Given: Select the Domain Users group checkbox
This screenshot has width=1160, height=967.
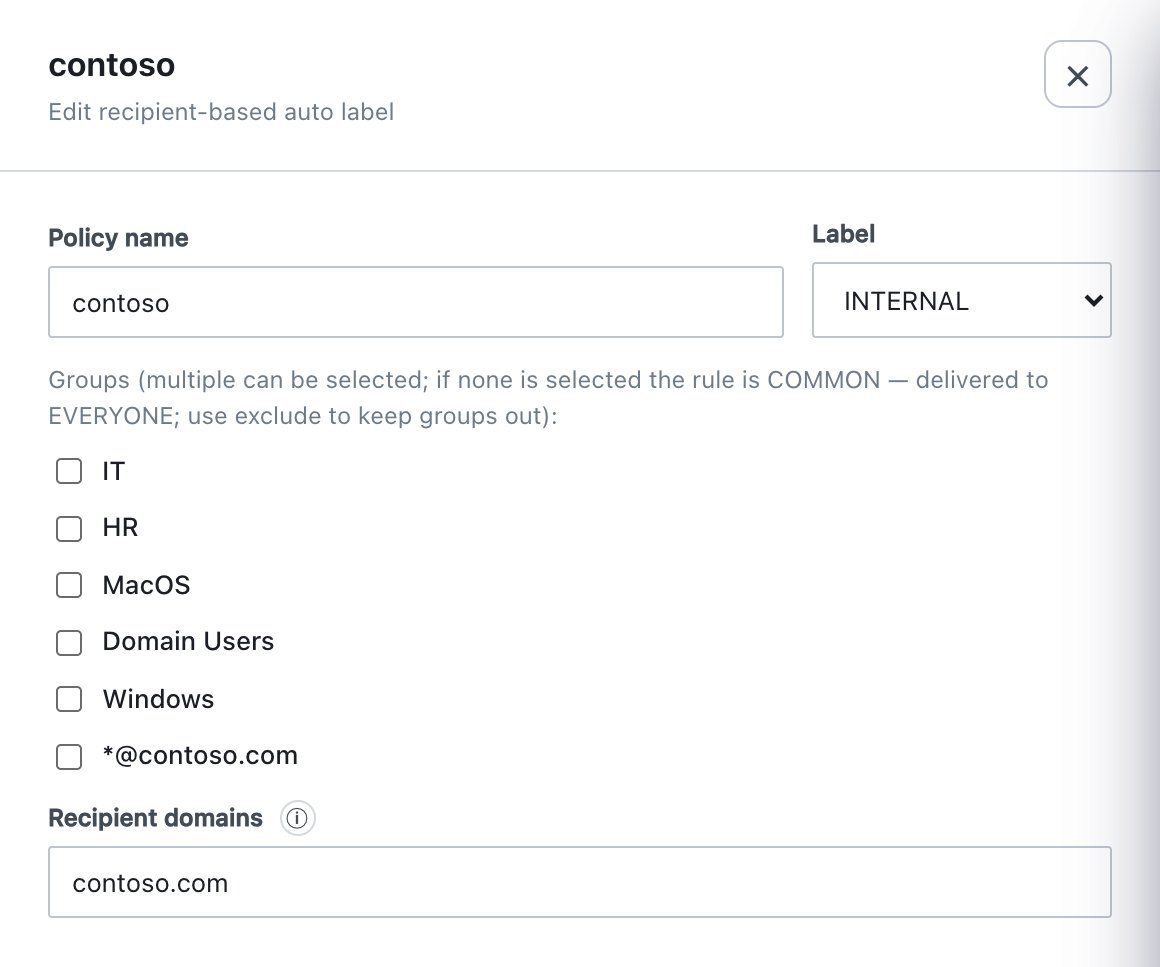Looking at the screenshot, I should [x=69, y=642].
